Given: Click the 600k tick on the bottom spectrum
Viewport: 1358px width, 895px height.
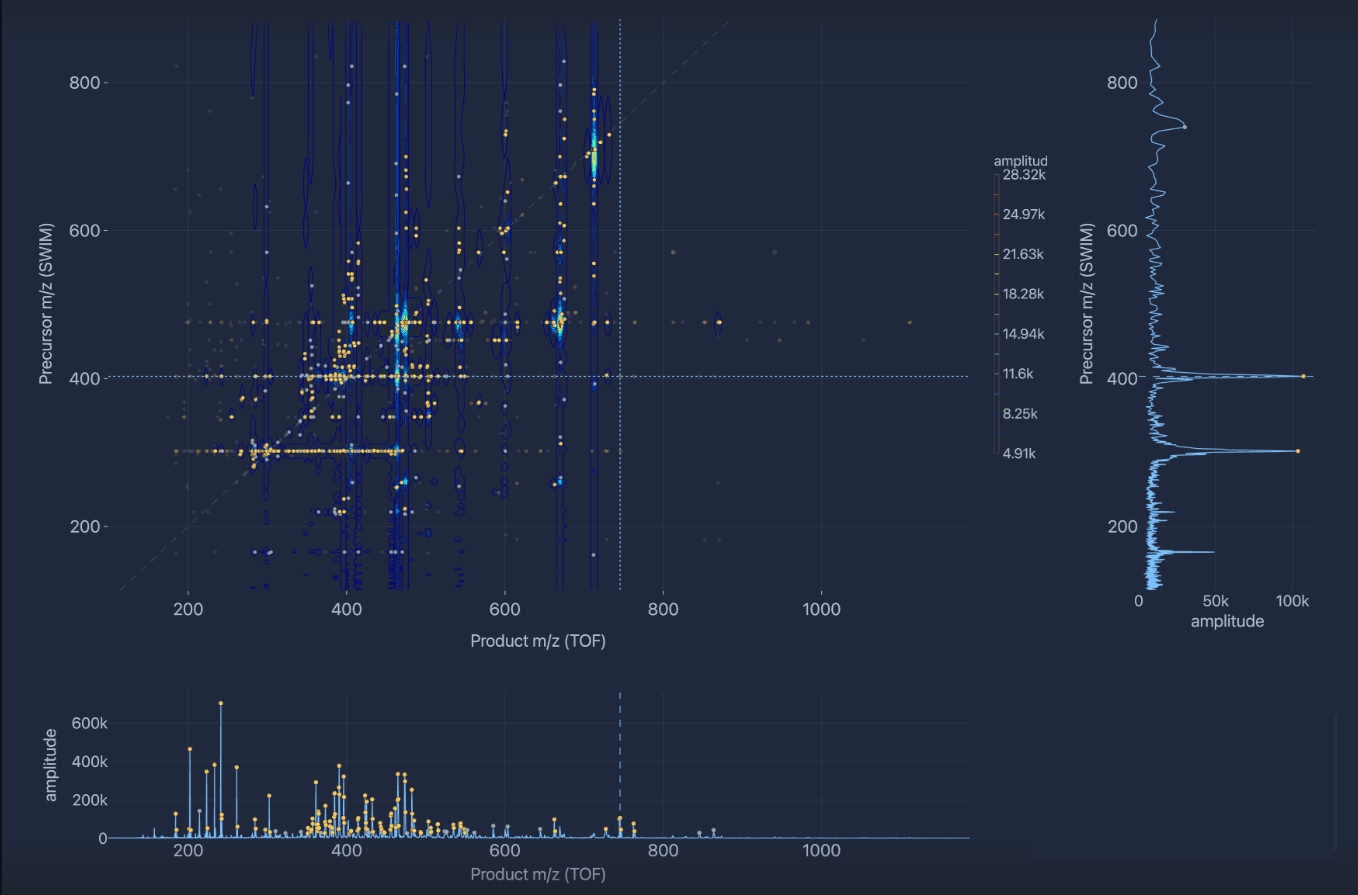Looking at the screenshot, I should 88,723.
